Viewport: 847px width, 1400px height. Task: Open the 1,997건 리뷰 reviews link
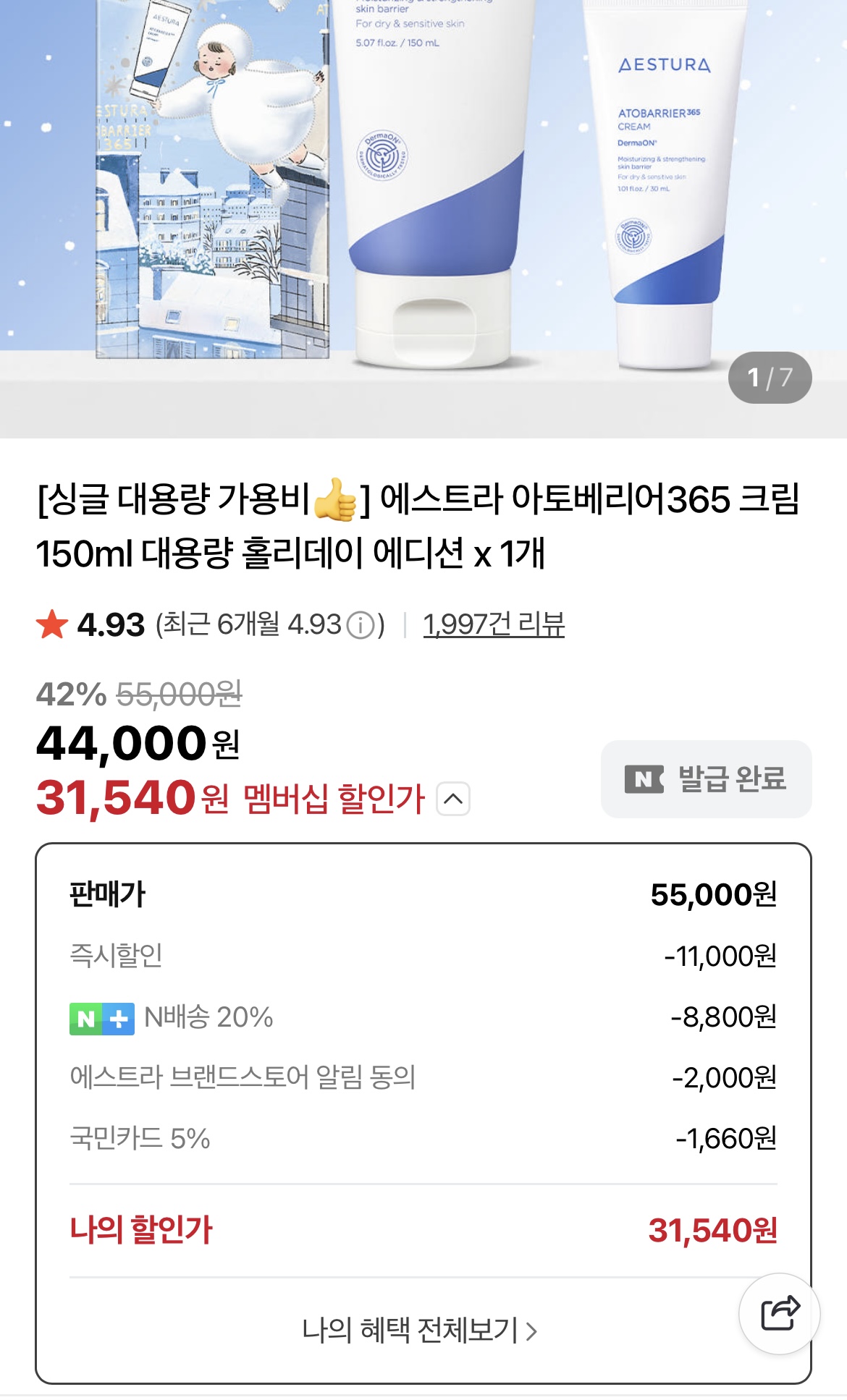(x=494, y=624)
